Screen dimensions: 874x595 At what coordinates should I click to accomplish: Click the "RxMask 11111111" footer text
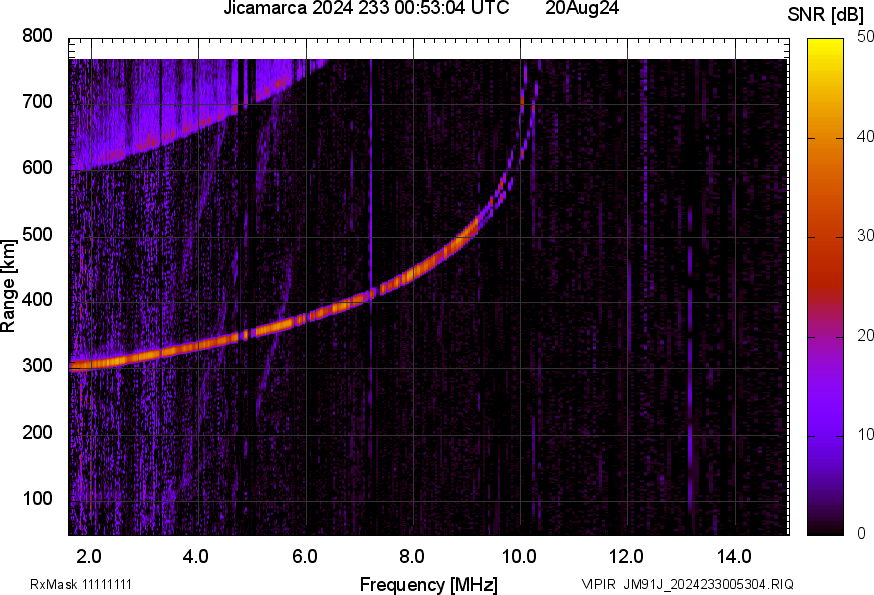[x=81, y=584]
